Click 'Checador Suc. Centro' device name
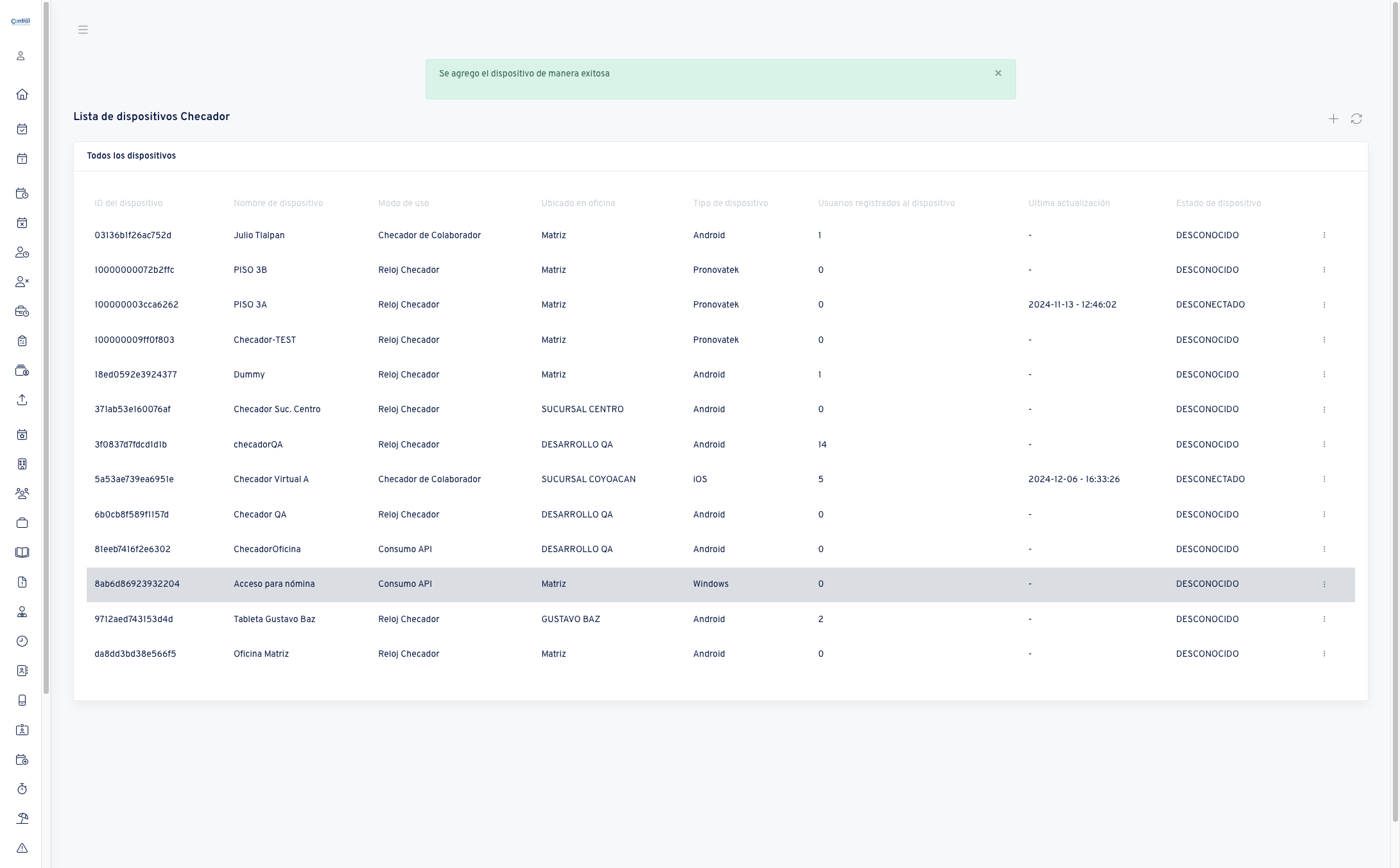Screen dimensions: 1400x868 [277, 410]
